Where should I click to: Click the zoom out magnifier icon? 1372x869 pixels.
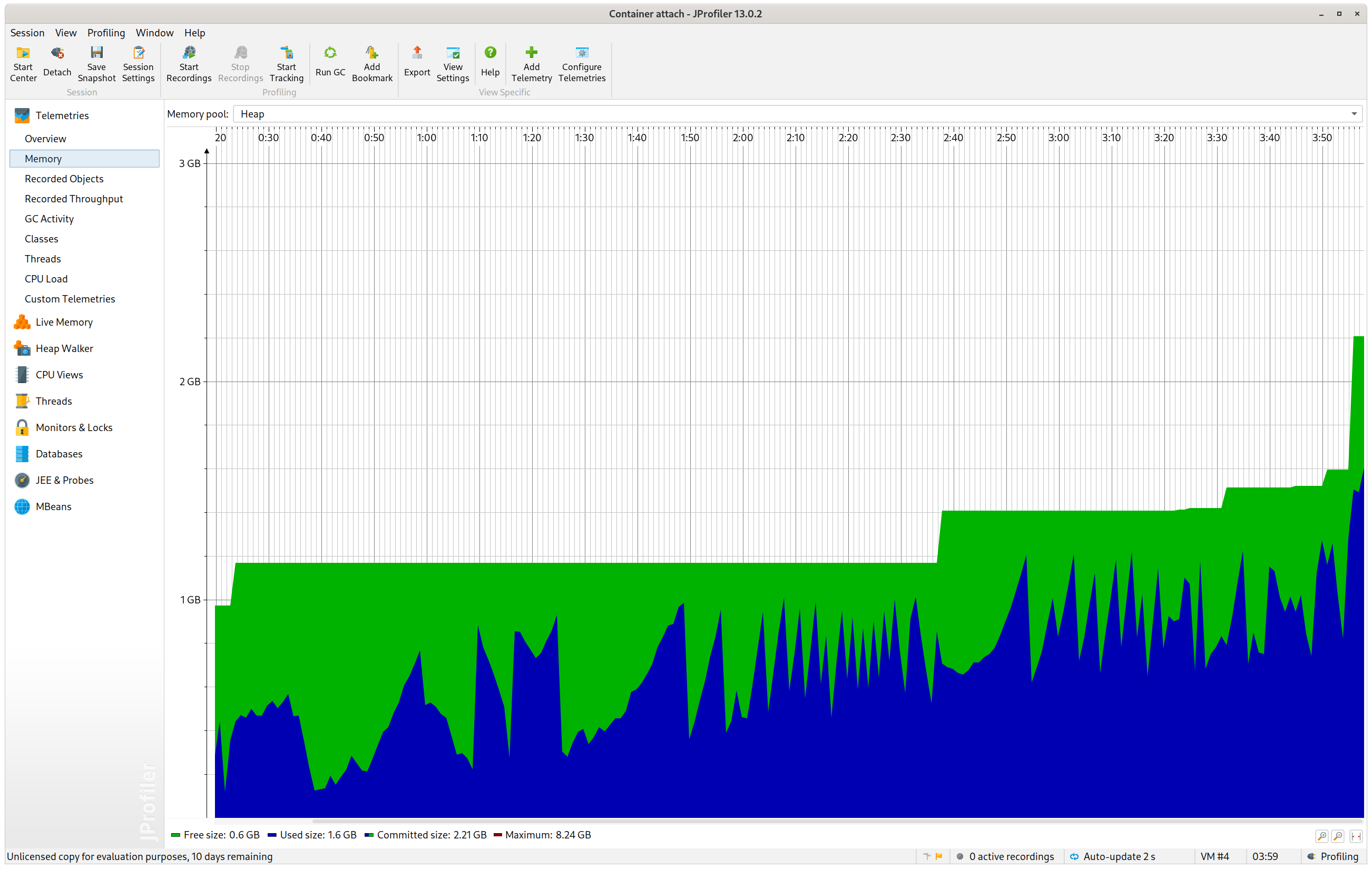pos(1338,836)
